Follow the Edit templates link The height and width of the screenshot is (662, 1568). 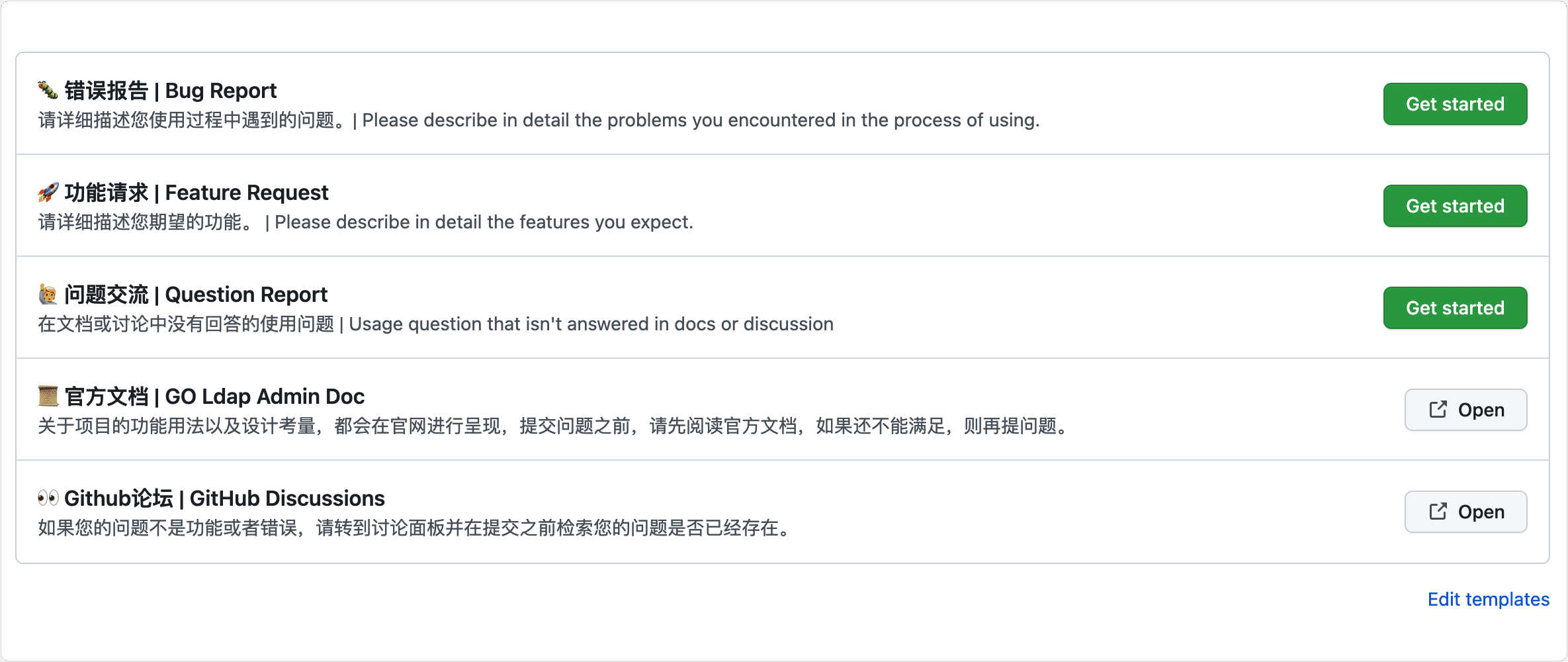[1488, 599]
